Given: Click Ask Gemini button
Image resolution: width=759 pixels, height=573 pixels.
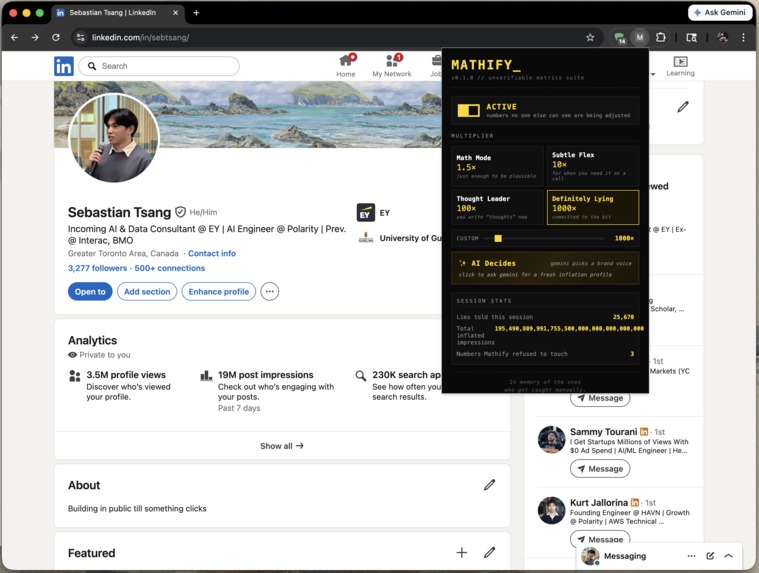Looking at the screenshot, I should (720, 13).
